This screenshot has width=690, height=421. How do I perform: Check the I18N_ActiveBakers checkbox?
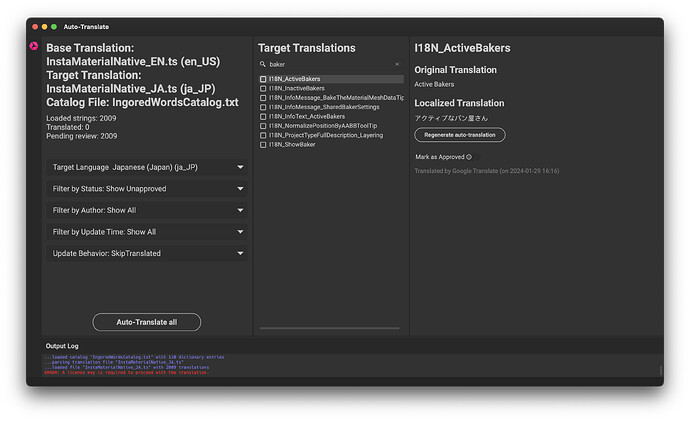click(x=263, y=79)
